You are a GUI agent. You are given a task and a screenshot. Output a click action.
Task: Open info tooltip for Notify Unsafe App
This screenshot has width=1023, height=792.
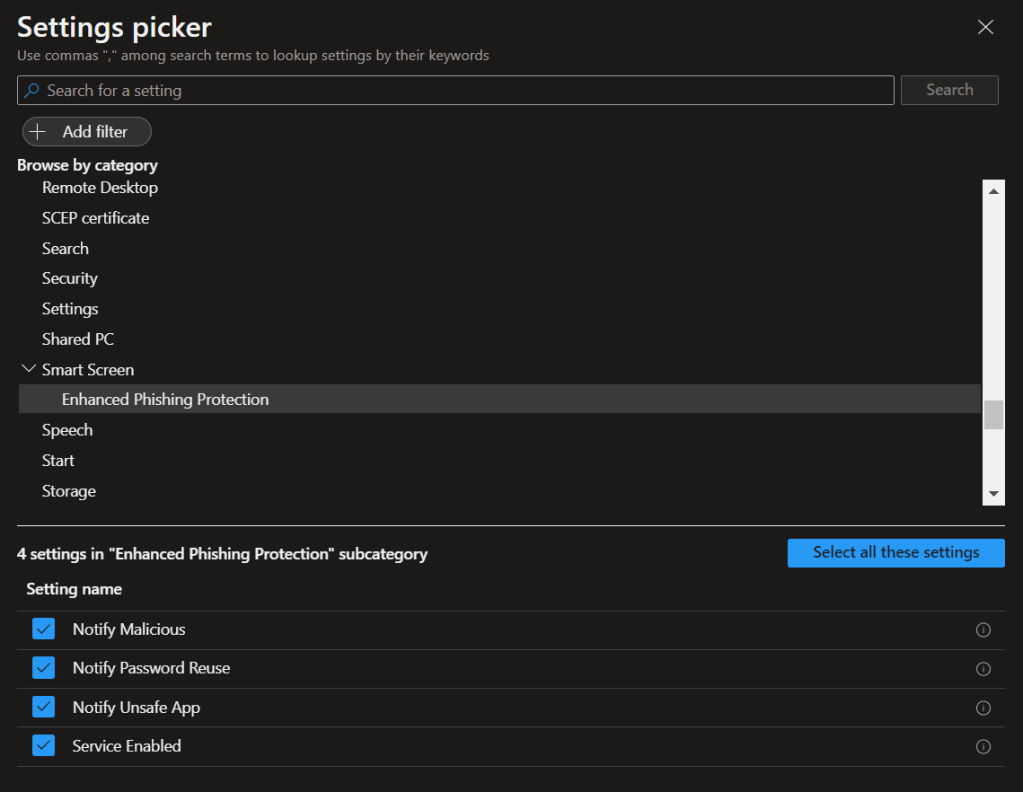982,707
